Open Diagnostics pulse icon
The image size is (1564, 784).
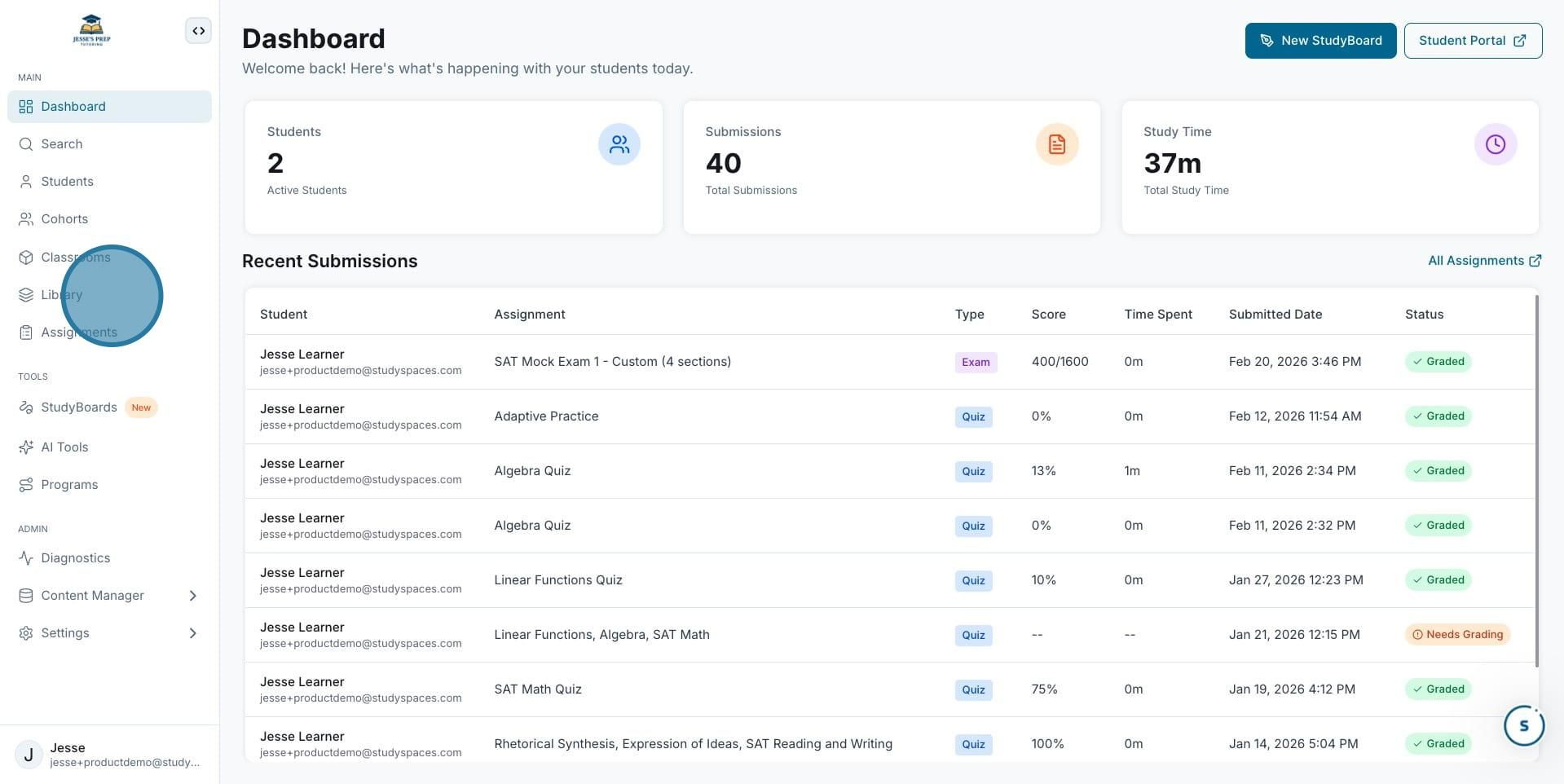(x=26, y=558)
